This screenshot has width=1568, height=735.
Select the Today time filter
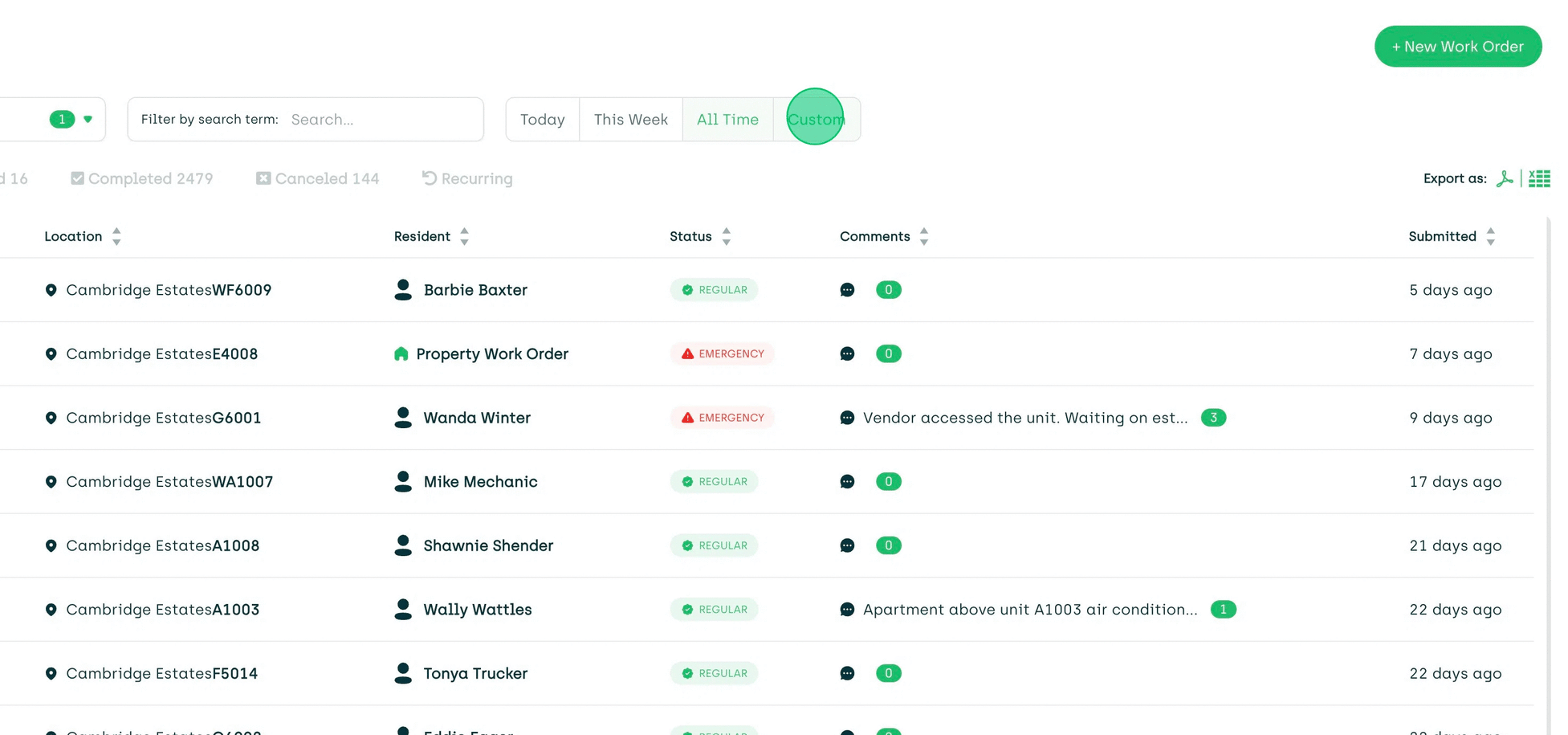coord(542,119)
